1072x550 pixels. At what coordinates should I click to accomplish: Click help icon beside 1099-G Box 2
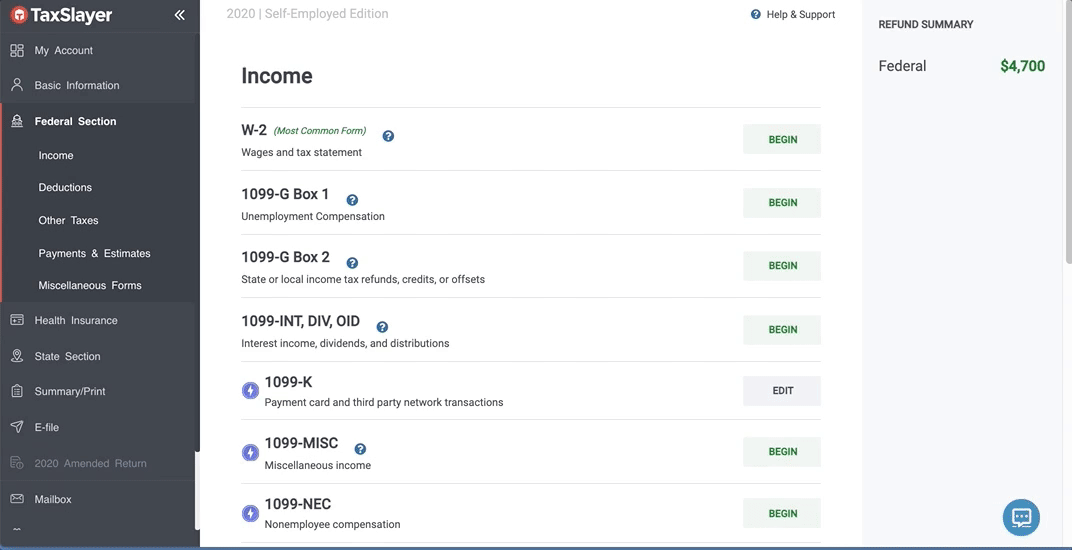[x=352, y=263]
